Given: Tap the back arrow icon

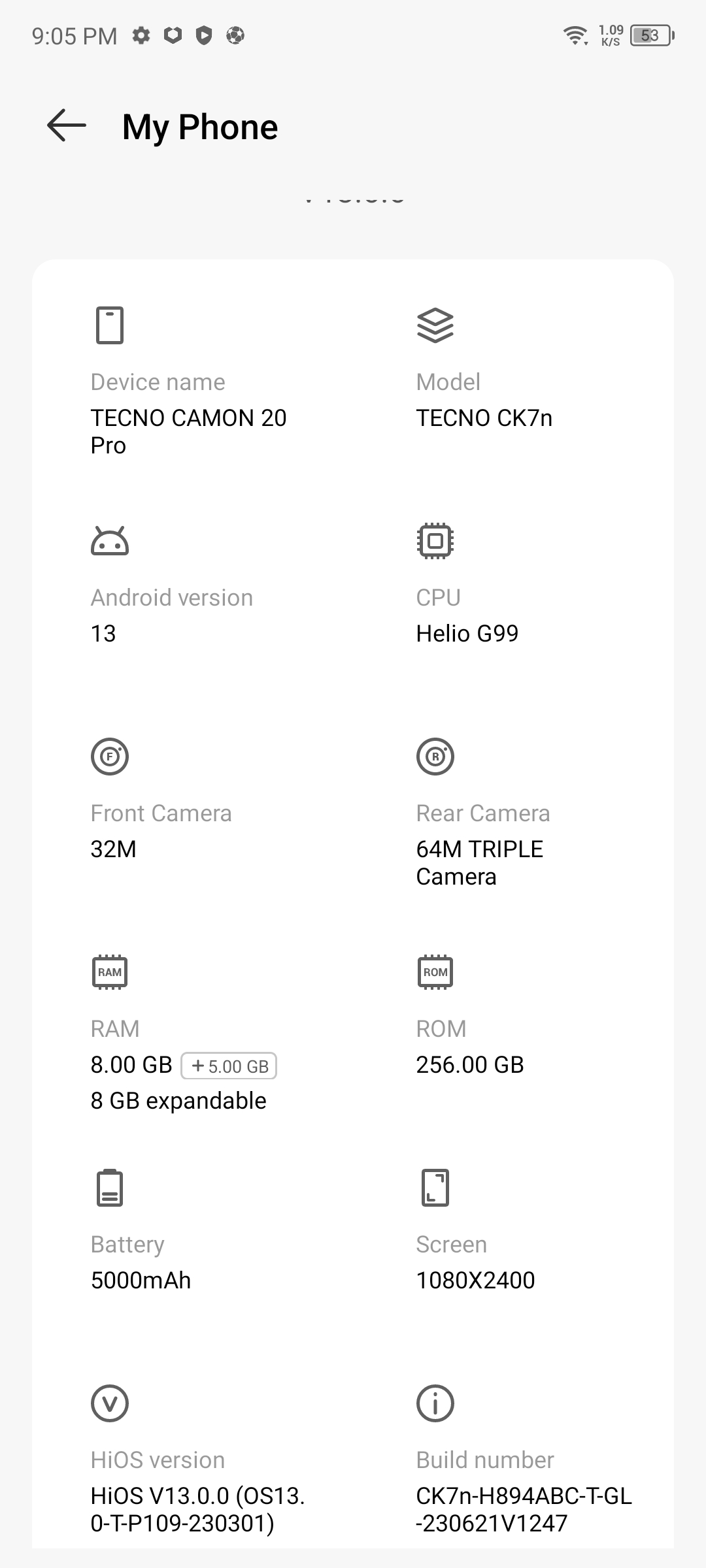Looking at the screenshot, I should pos(67,125).
